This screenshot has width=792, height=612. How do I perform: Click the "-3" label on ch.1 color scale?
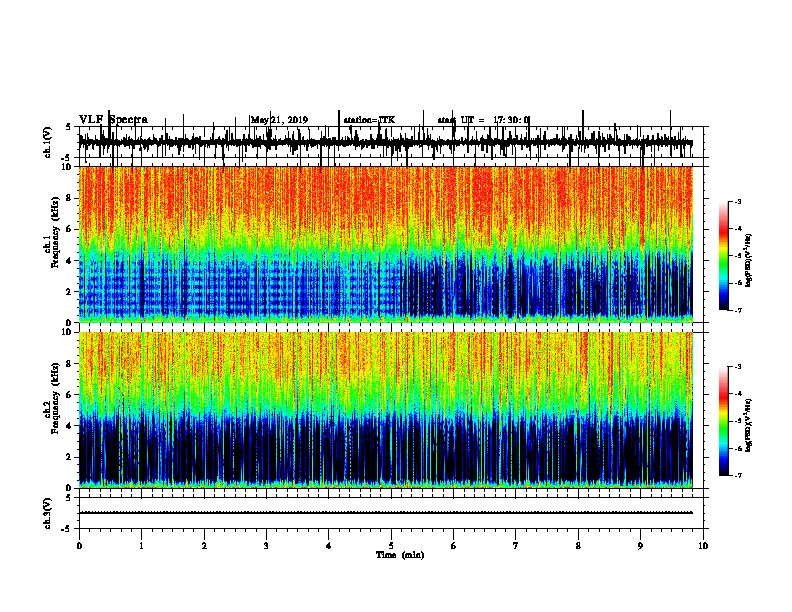pos(738,201)
